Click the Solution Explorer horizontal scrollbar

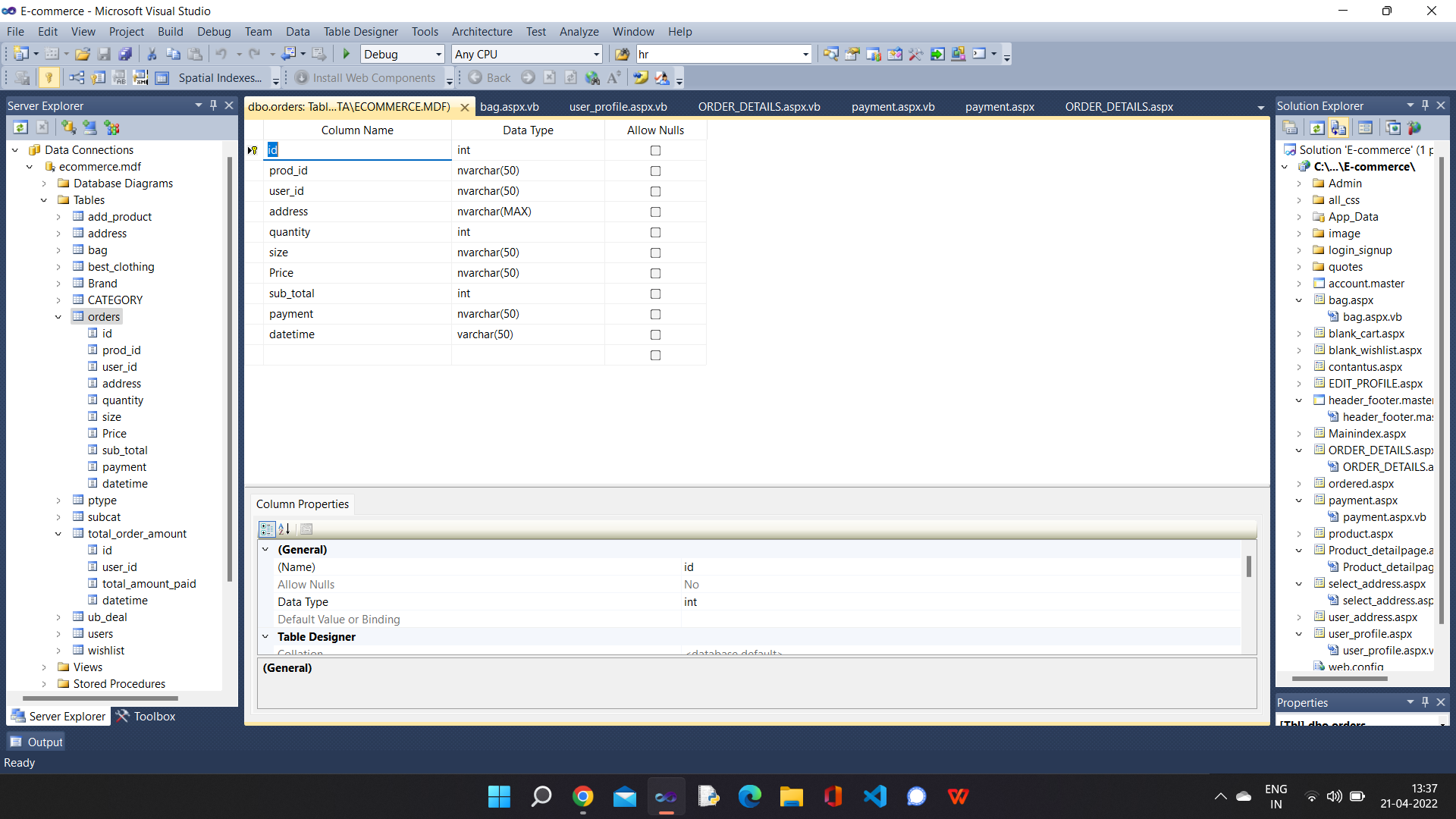coord(1339,678)
